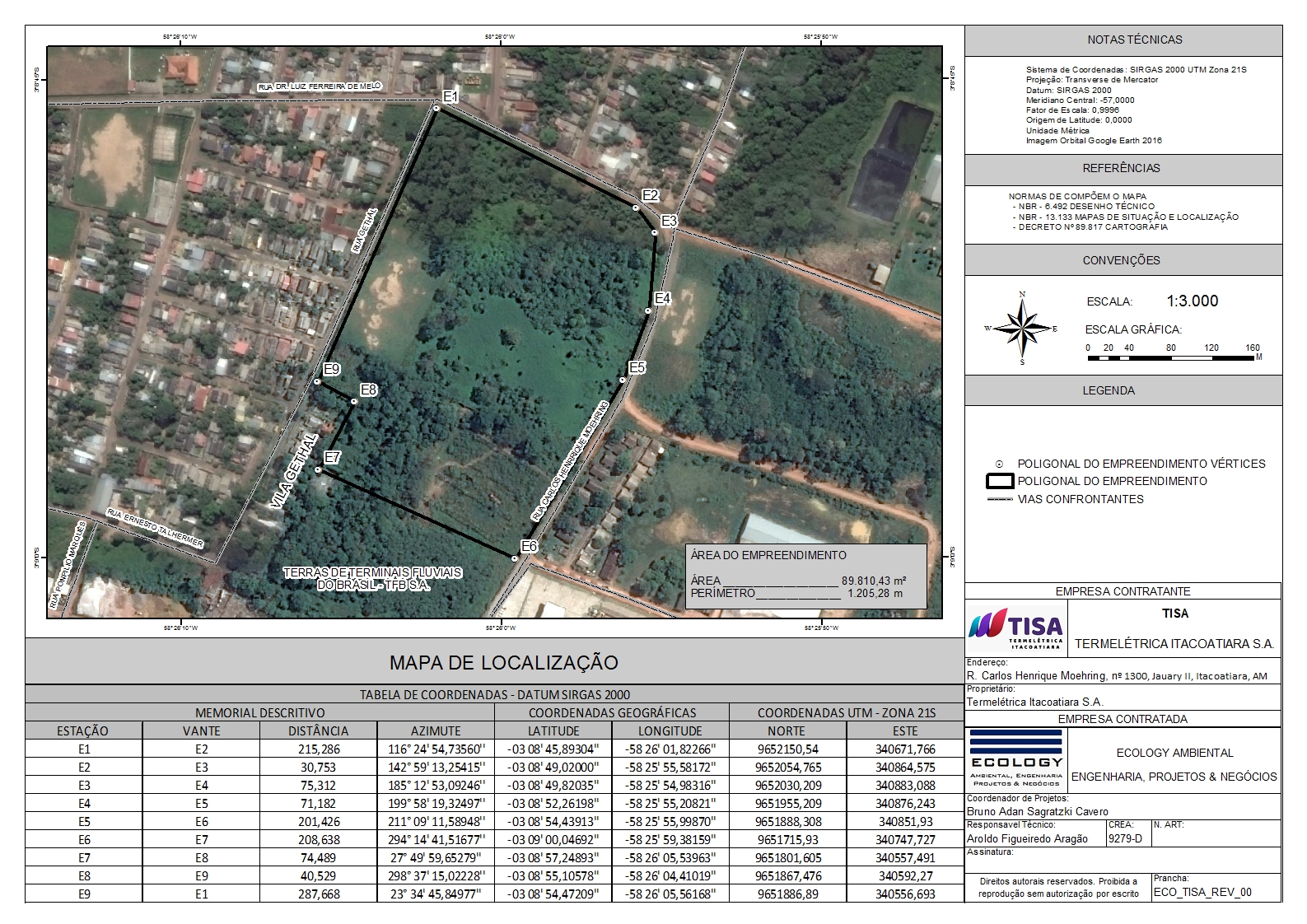
Task: Click the TERMELÉTRICA ITACOATIARA S.A. company name
Action: [1174, 644]
